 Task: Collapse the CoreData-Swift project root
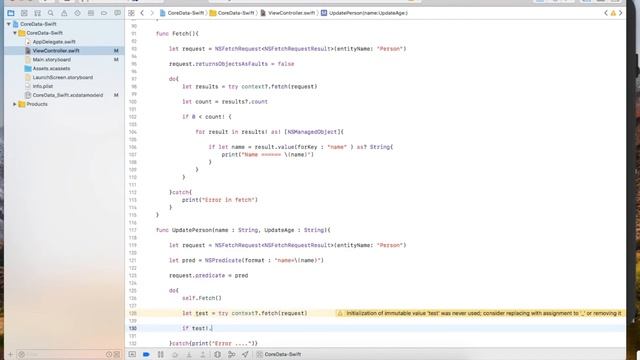point(9,24)
